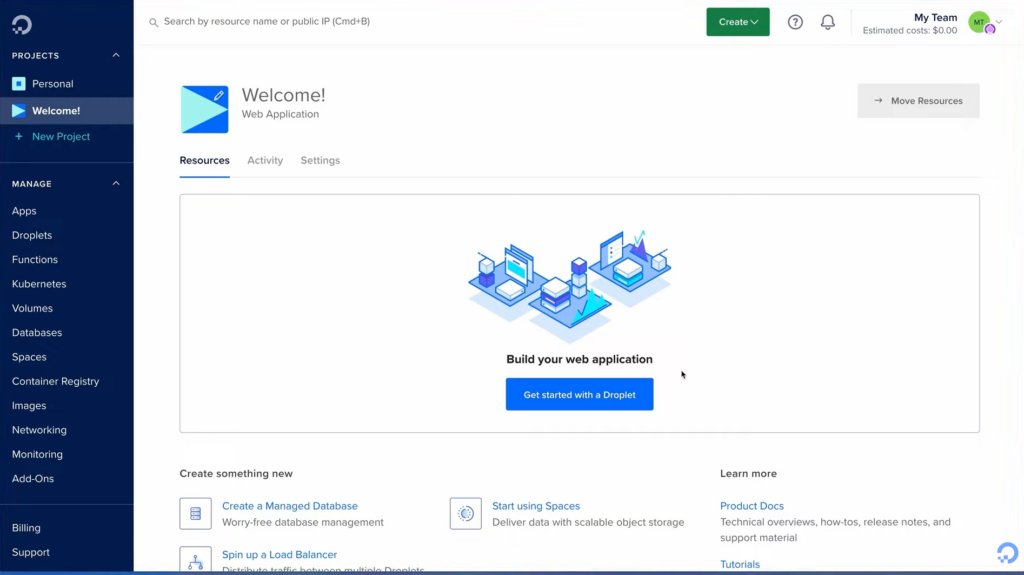Open Spaces in the sidebar
Viewport: 1024px width, 575px height.
[29, 357]
